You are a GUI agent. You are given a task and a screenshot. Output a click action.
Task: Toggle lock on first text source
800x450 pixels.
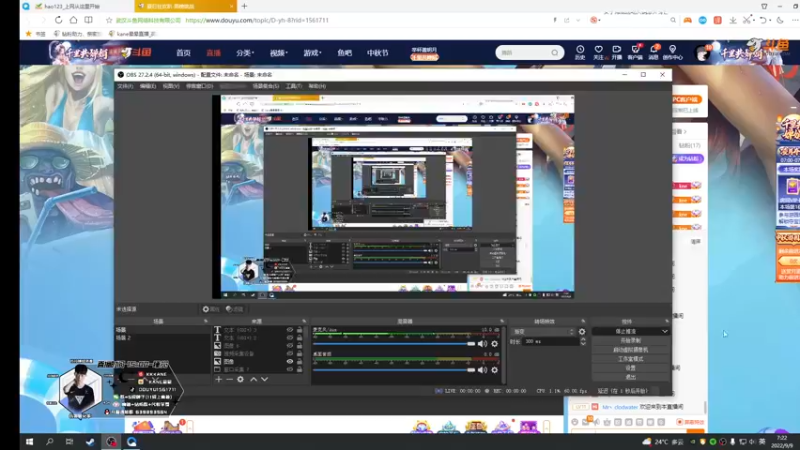click(x=299, y=330)
